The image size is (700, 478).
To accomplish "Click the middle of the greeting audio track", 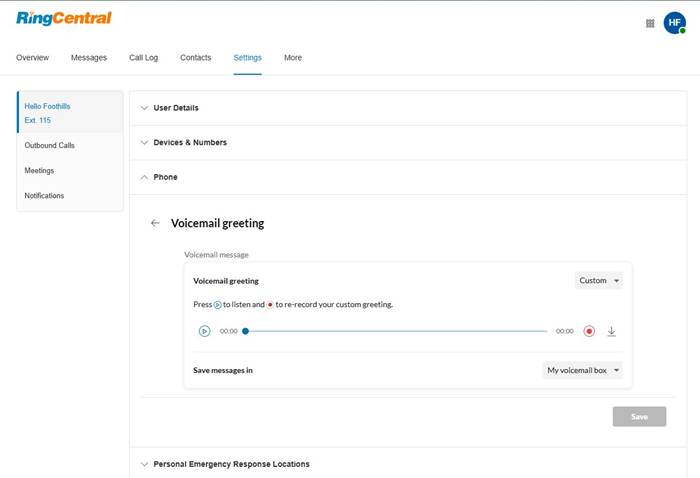I will click(x=396, y=331).
